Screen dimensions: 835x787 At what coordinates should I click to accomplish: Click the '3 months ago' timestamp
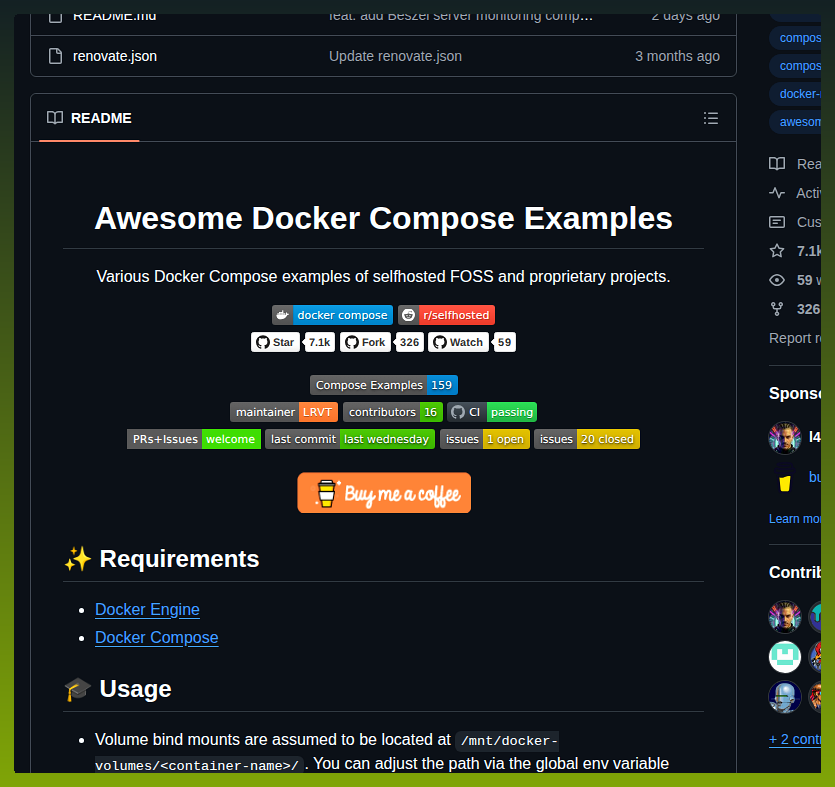point(677,56)
